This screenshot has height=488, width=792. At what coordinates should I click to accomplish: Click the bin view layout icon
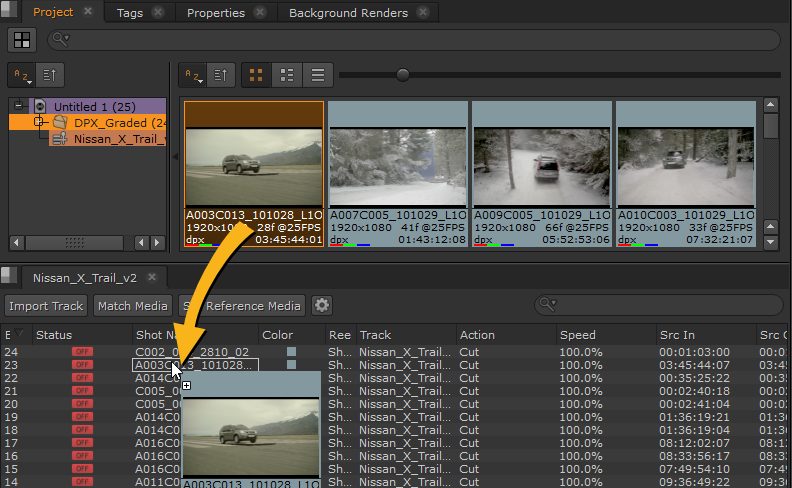tap(22, 40)
